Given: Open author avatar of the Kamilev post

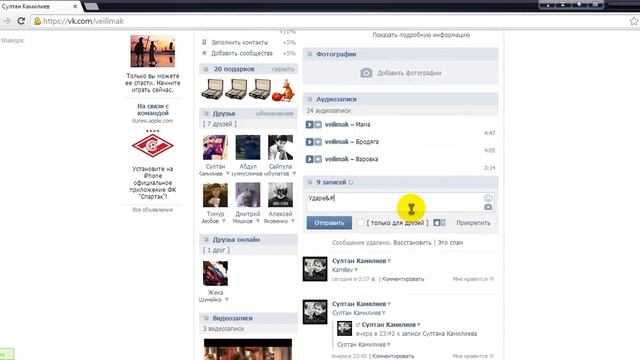Looking at the screenshot, I should pyautogui.click(x=315, y=269).
